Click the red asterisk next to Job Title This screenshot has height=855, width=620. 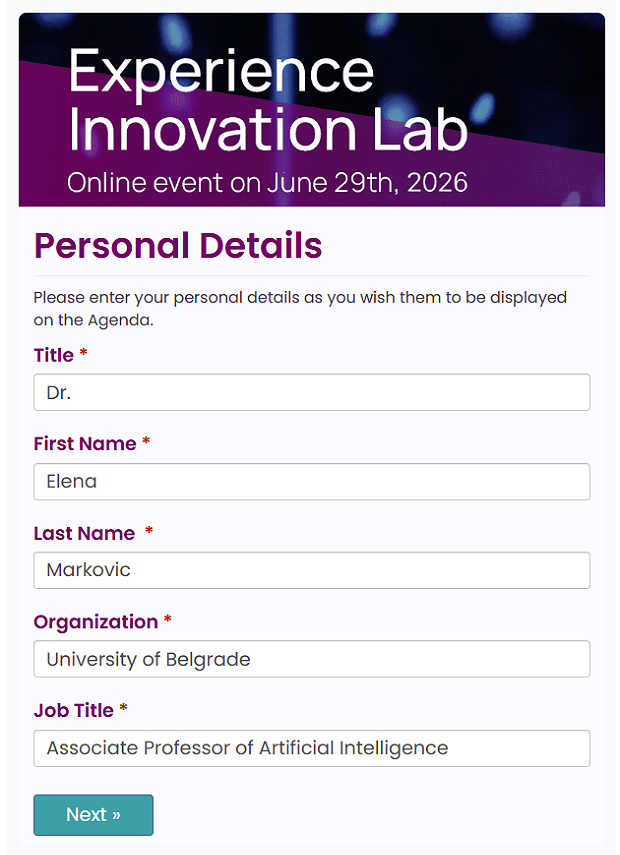point(124,709)
